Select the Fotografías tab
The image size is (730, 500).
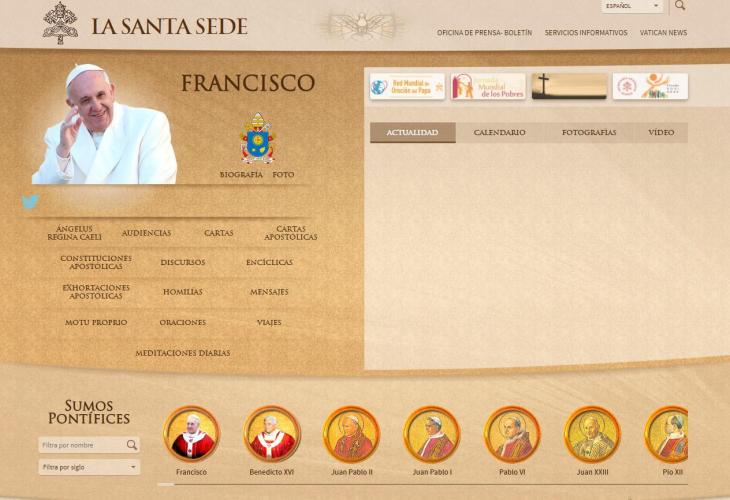tap(588, 133)
